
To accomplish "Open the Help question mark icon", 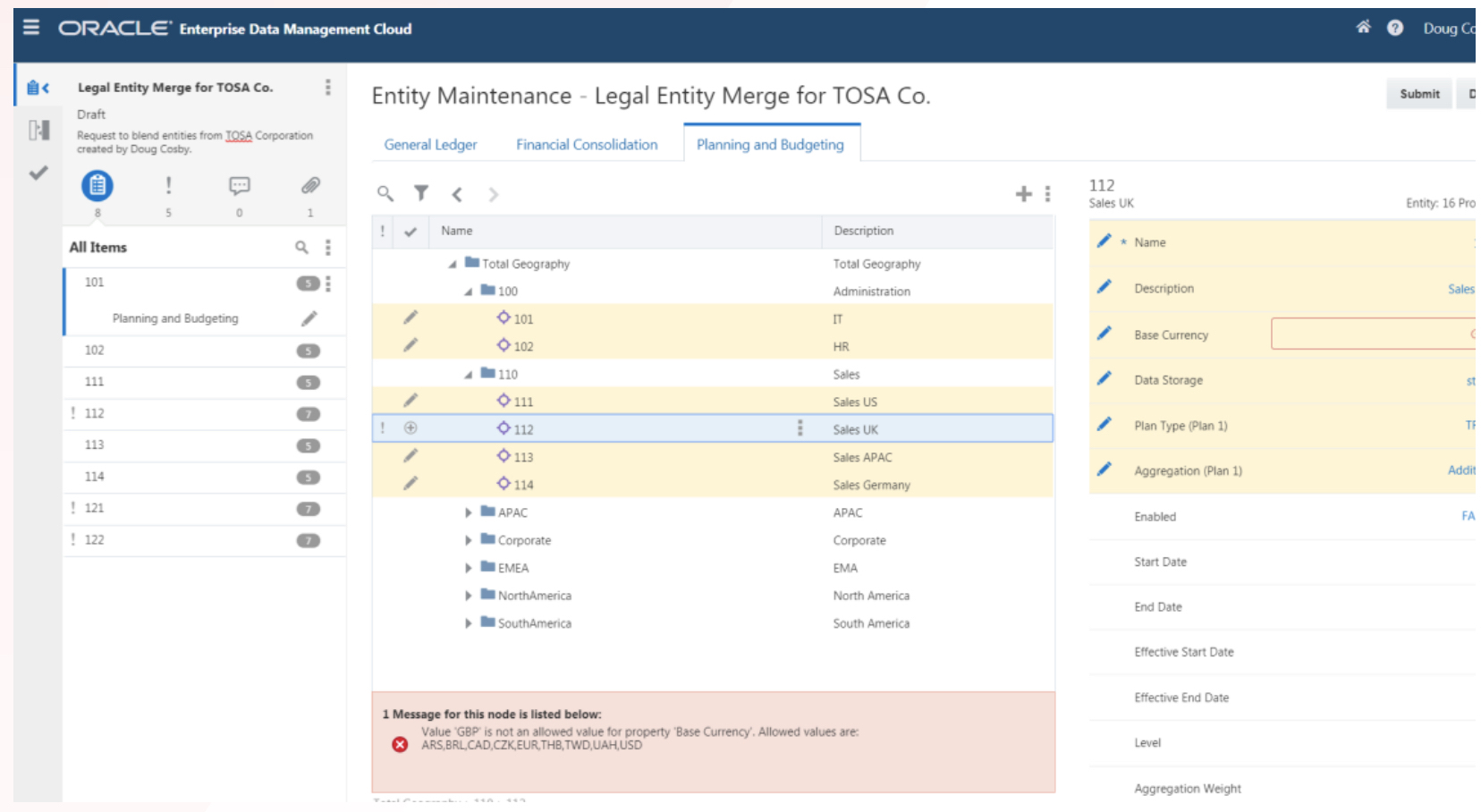I will 1394,28.
